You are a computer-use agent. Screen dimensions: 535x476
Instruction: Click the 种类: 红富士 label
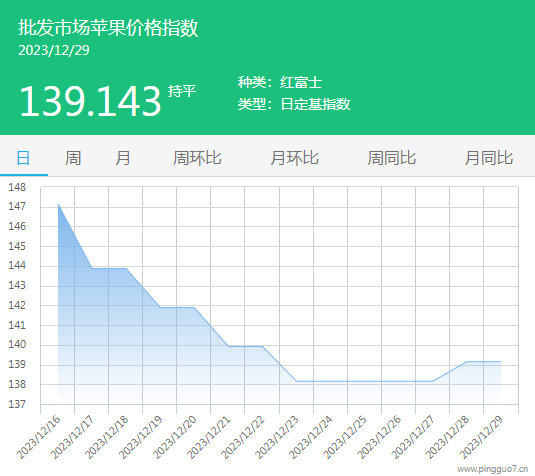(x=280, y=83)
